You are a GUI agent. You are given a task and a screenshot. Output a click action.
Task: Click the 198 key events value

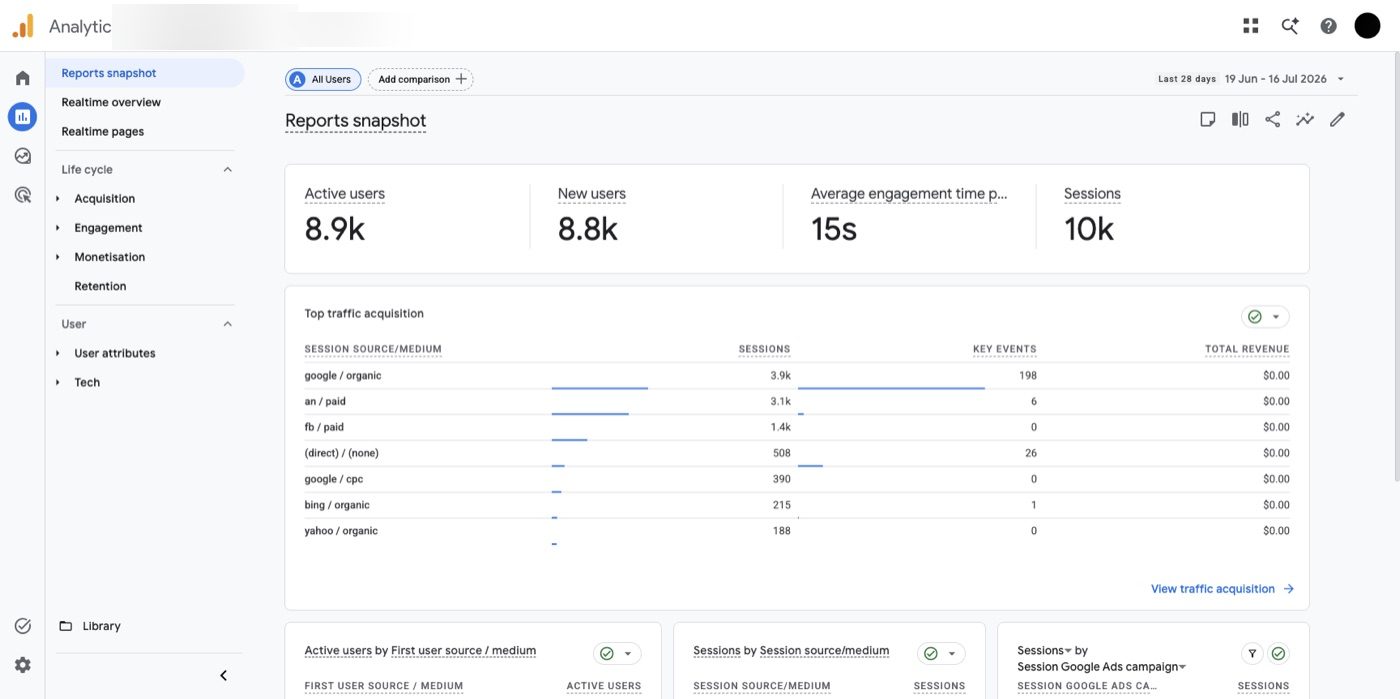click(x=1027, y=376)
